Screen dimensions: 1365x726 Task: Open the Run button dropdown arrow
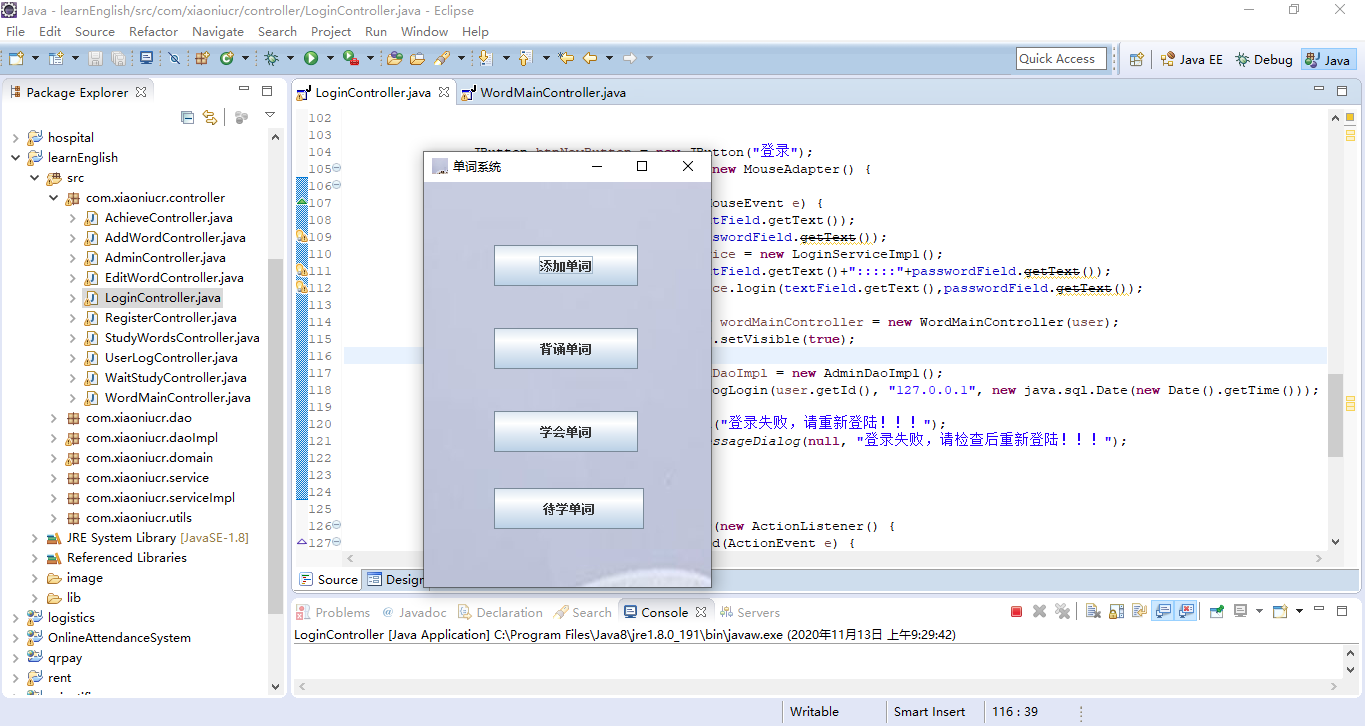[331, 58]
